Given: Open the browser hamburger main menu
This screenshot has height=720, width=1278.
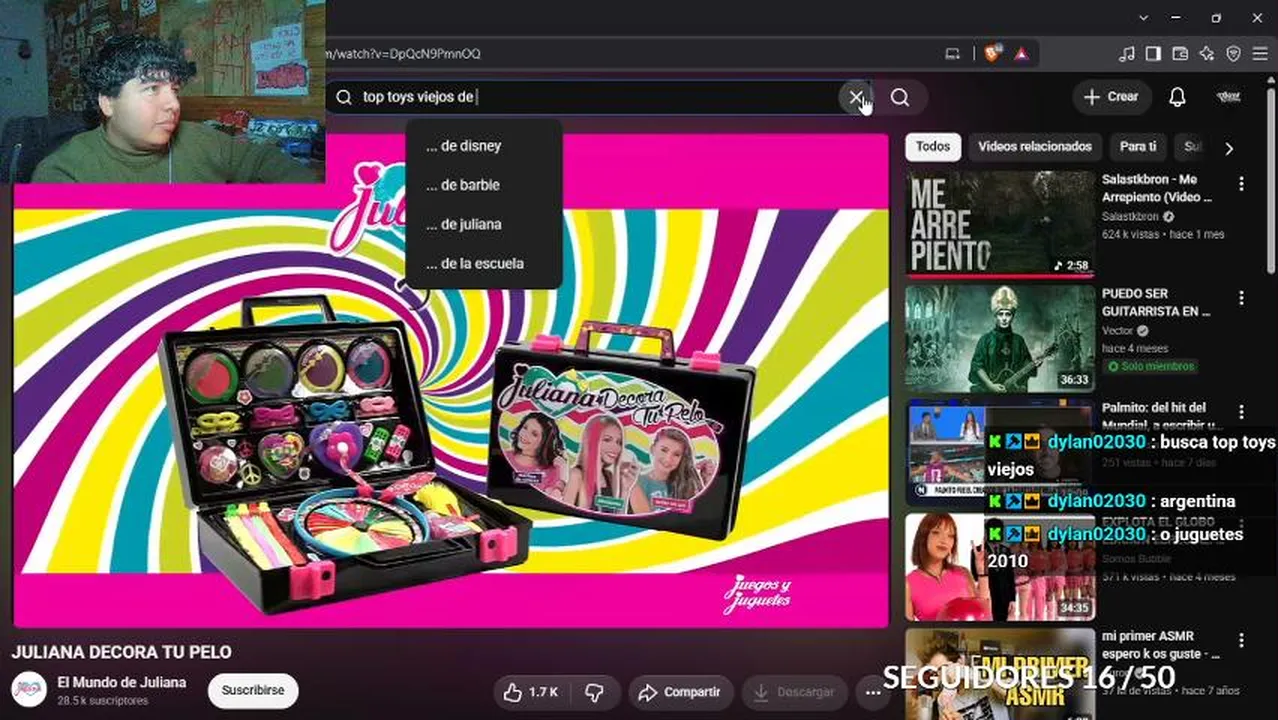Looking at the screenshot, I should pyautogui.click(x=1260, y=54).
